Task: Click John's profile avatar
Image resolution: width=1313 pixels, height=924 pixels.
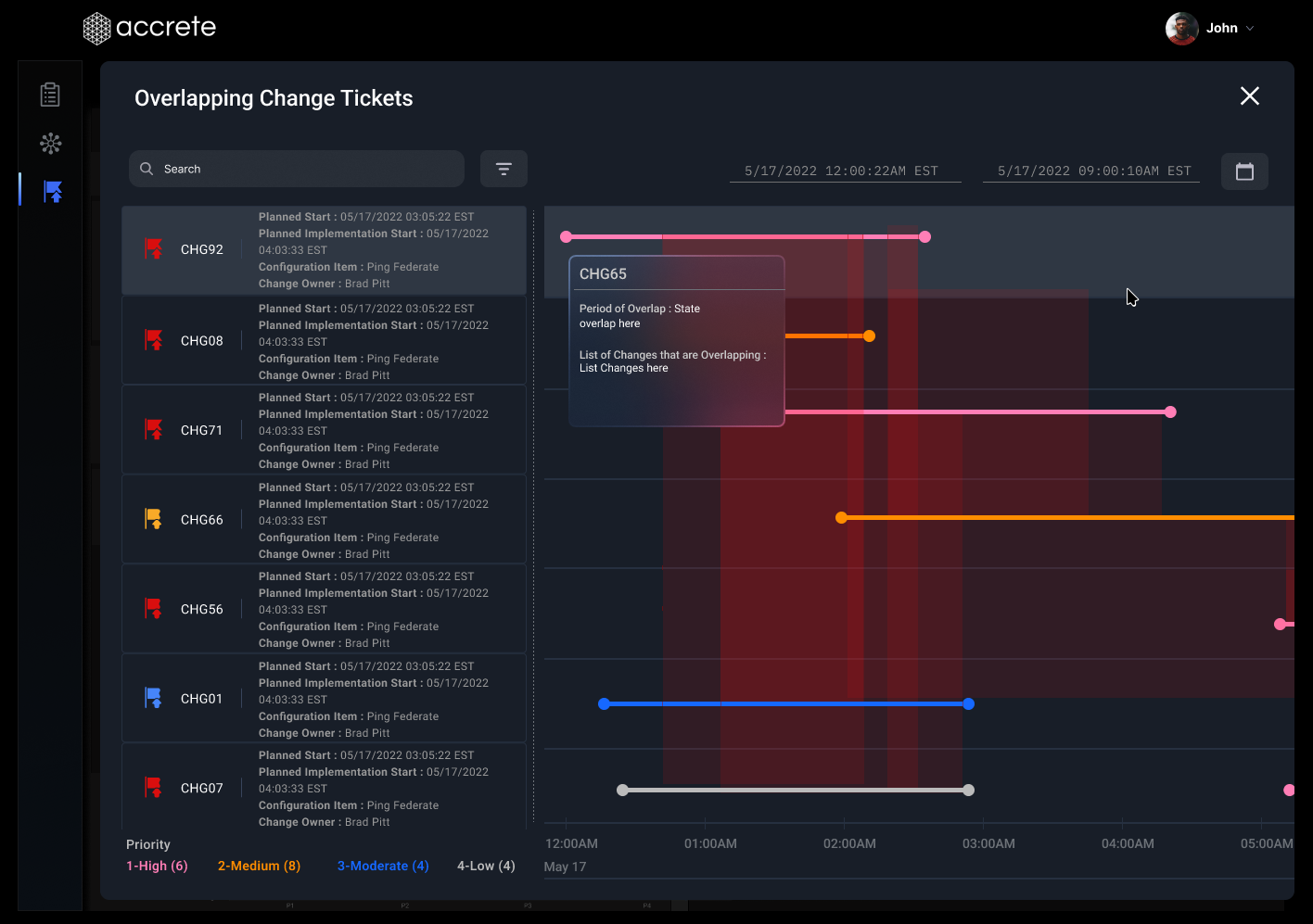Action: coord(1181,29)
